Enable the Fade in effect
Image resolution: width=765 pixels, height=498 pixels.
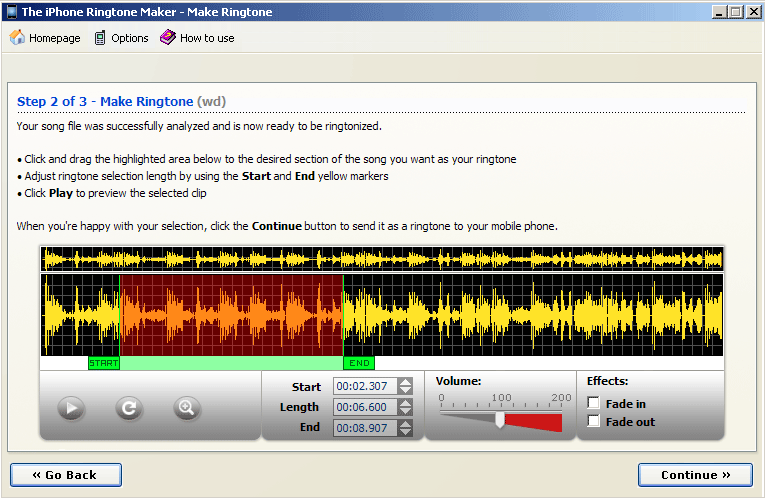593,403
